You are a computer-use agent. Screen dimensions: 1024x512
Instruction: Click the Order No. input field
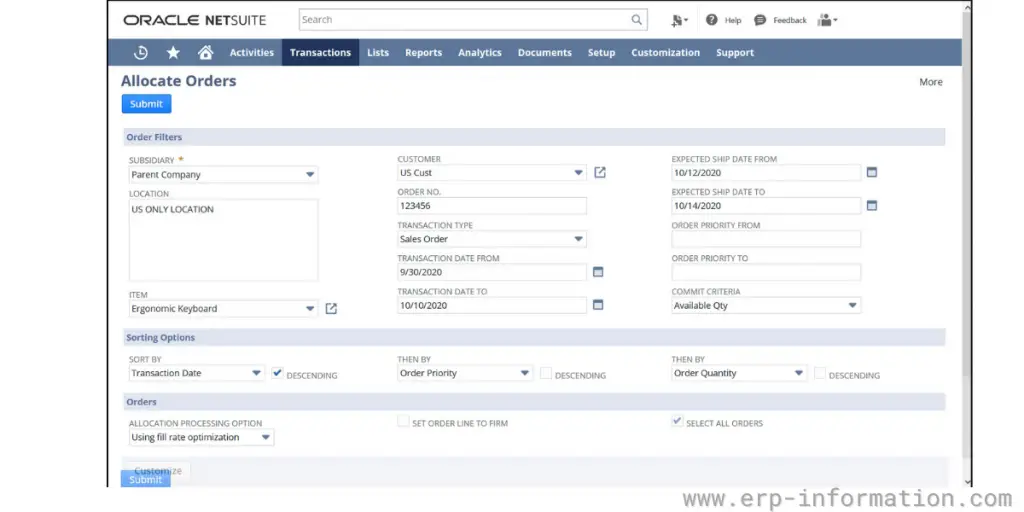(x=491, y=206)
